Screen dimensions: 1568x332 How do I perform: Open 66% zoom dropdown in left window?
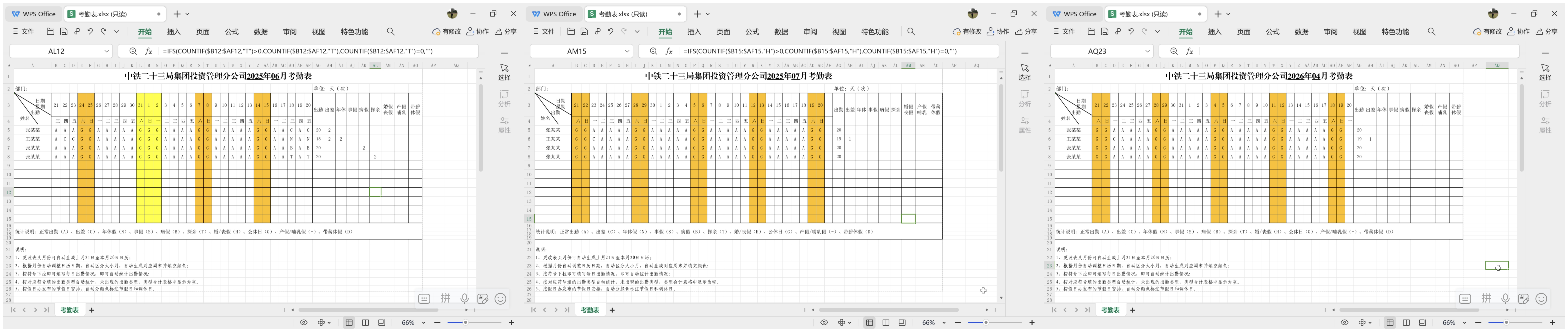[x=424, y=323]
